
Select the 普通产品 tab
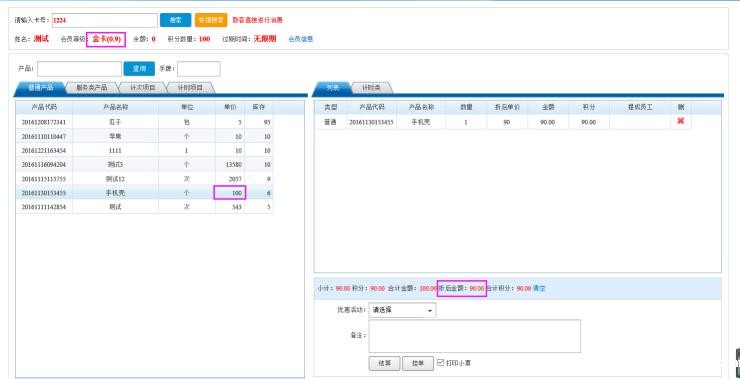click(x=41, y=88)
